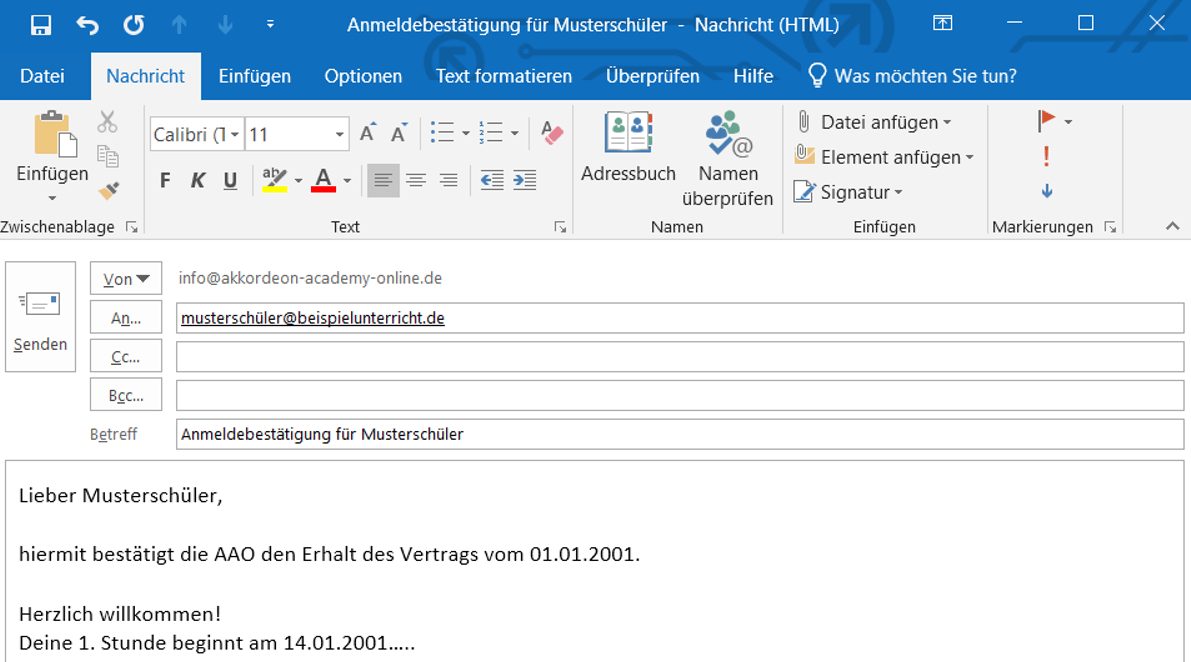
Task: Apply a bulleted list
Action: tap(441, 133)
